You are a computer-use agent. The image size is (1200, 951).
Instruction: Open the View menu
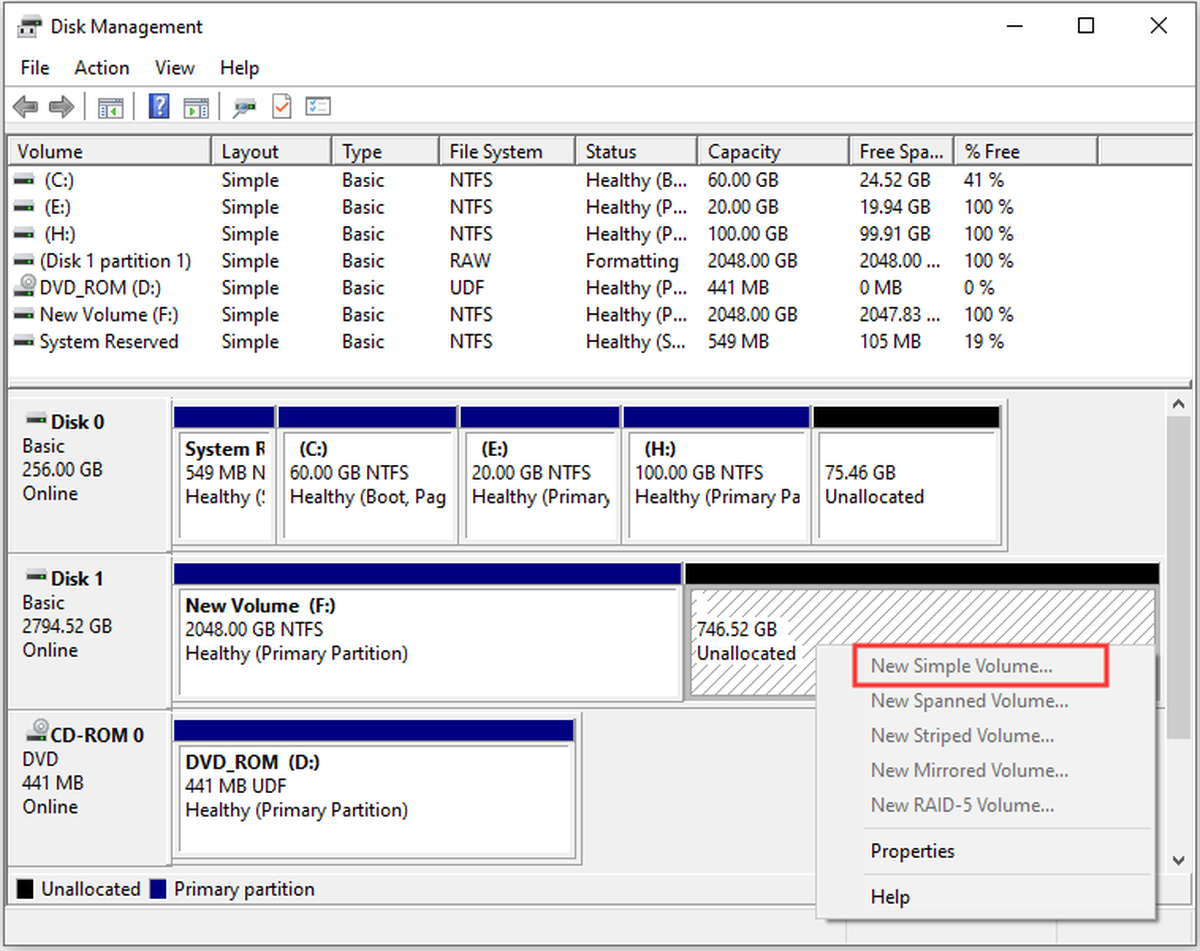tap(174, 68)
